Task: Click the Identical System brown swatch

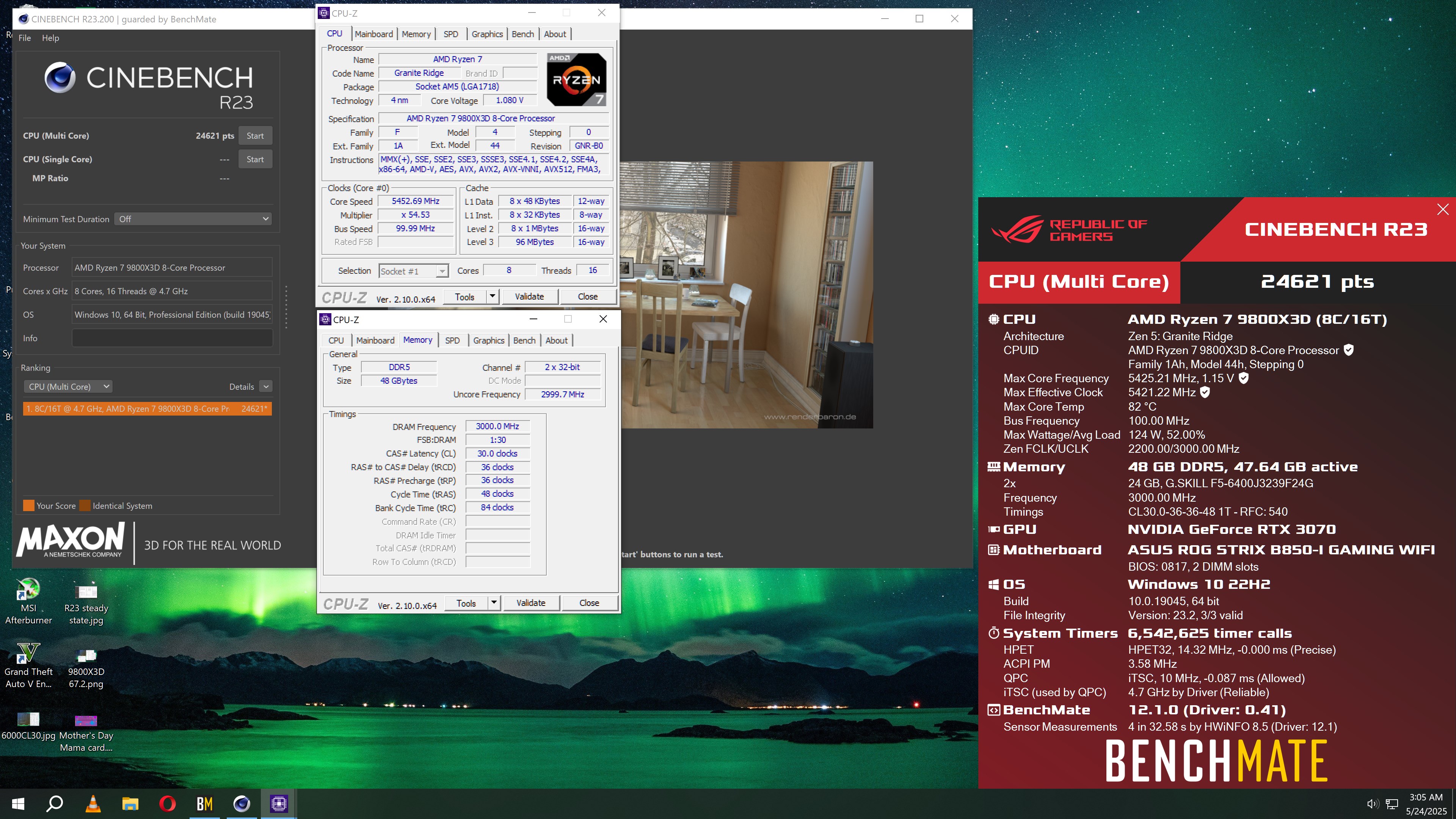Action: [x=85, y=505]
